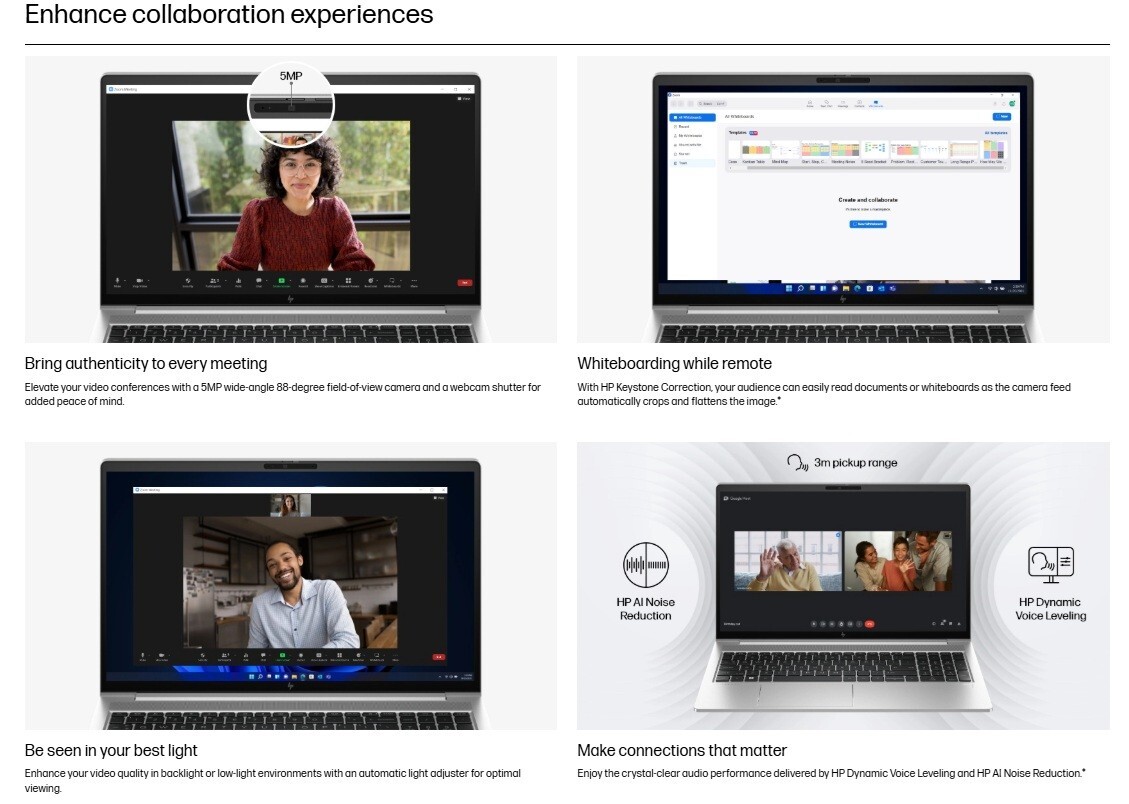Click the Whiteboarding while remote title
This screenshot has width=1129, height=804.
(674, 363)
